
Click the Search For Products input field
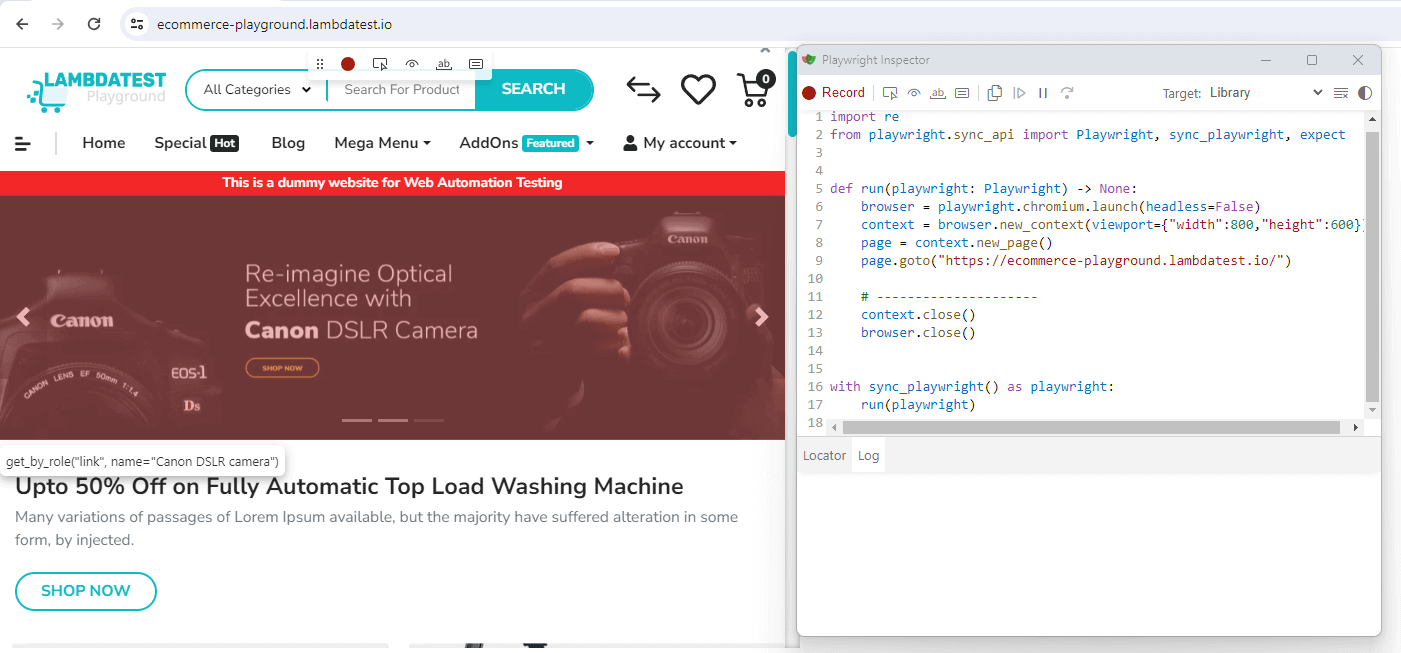pyautogui.click(x=402, y=90)
